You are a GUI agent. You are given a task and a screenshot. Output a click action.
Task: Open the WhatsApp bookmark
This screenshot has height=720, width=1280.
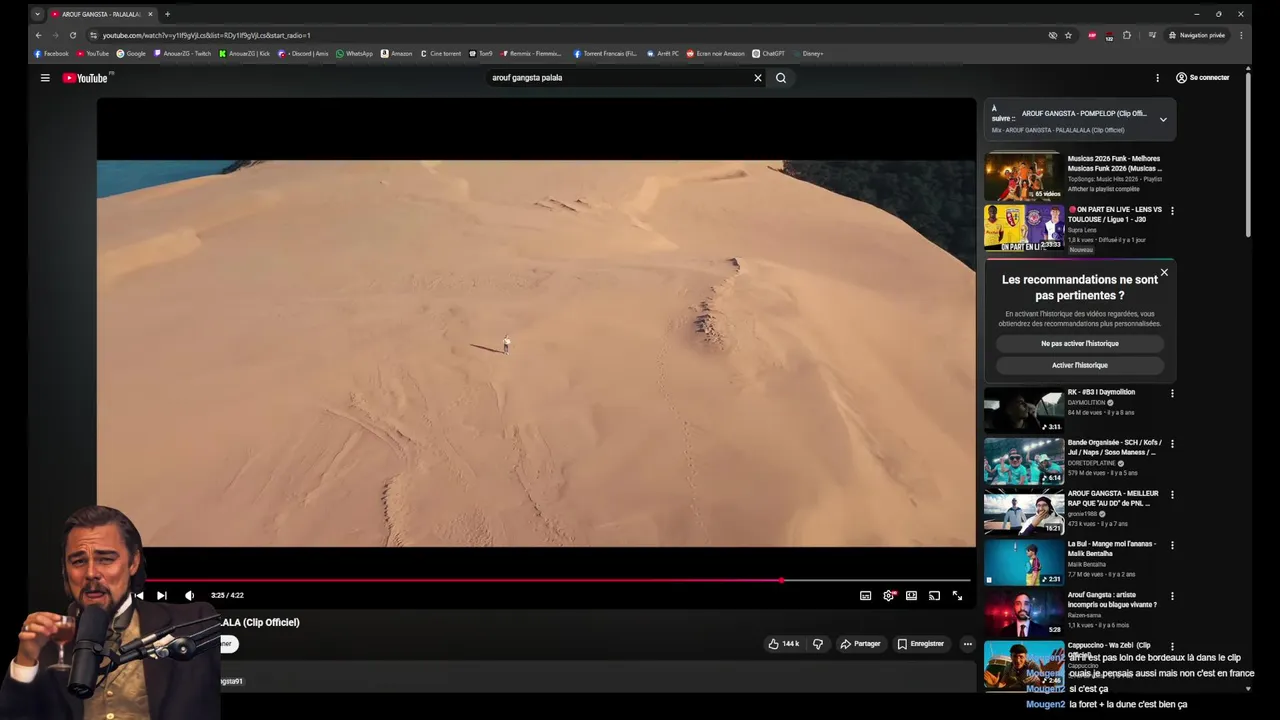tap(354, 54)
